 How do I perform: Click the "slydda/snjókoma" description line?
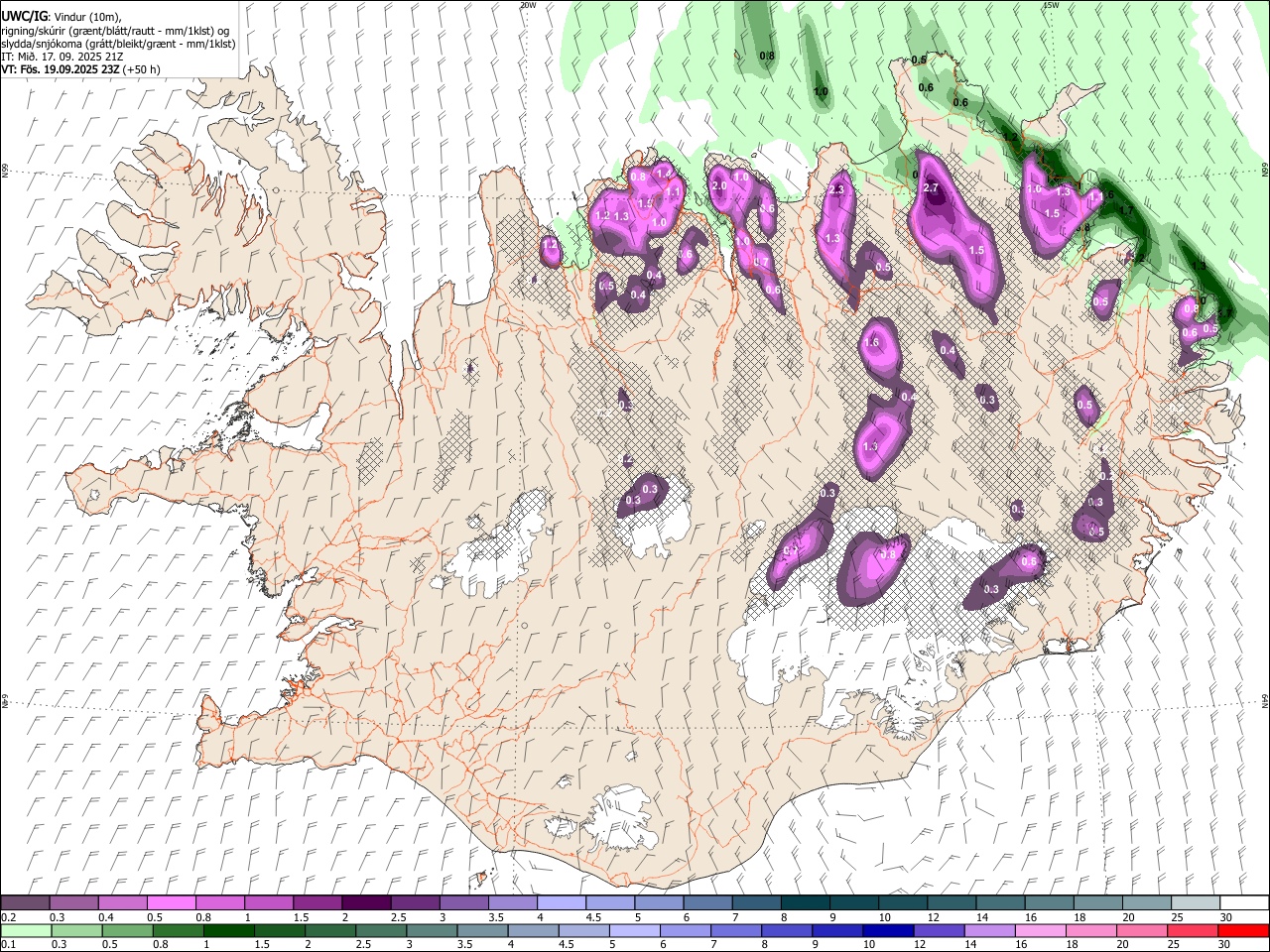click(118, 43)
